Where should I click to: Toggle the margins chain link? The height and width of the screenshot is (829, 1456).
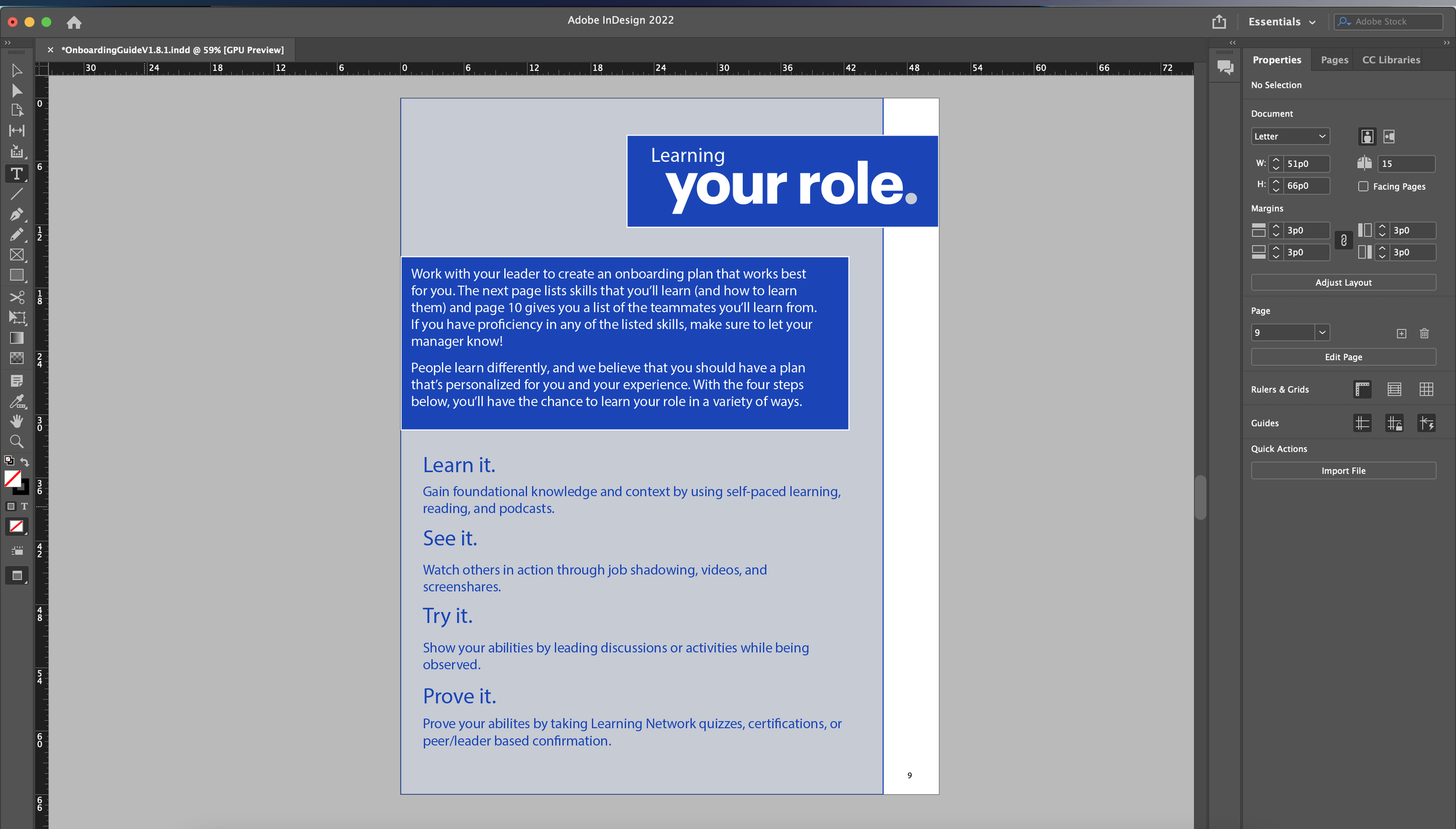(1344, 240)
